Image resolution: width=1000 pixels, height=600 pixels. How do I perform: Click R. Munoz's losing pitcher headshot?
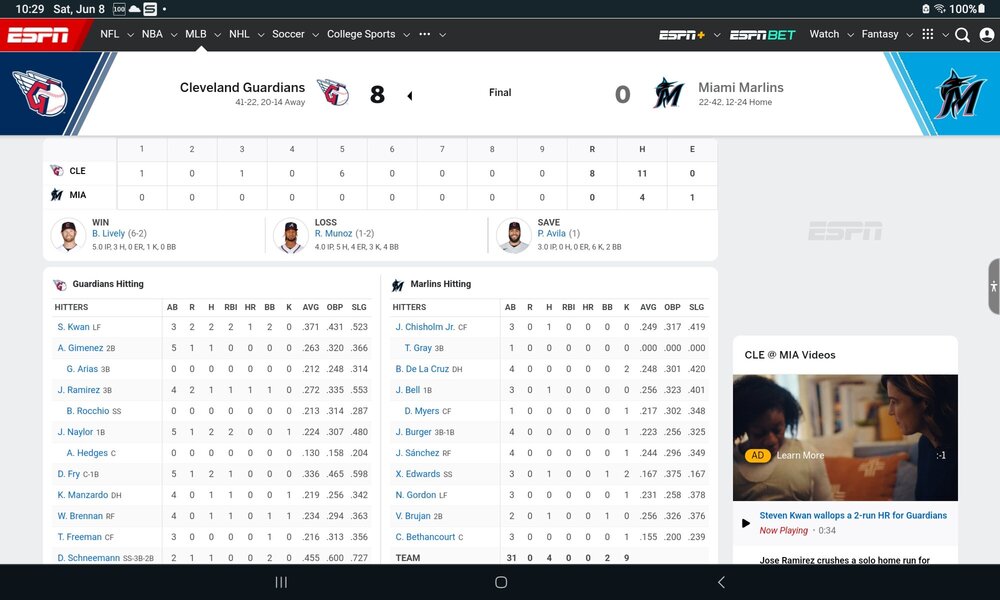point(291,235)
